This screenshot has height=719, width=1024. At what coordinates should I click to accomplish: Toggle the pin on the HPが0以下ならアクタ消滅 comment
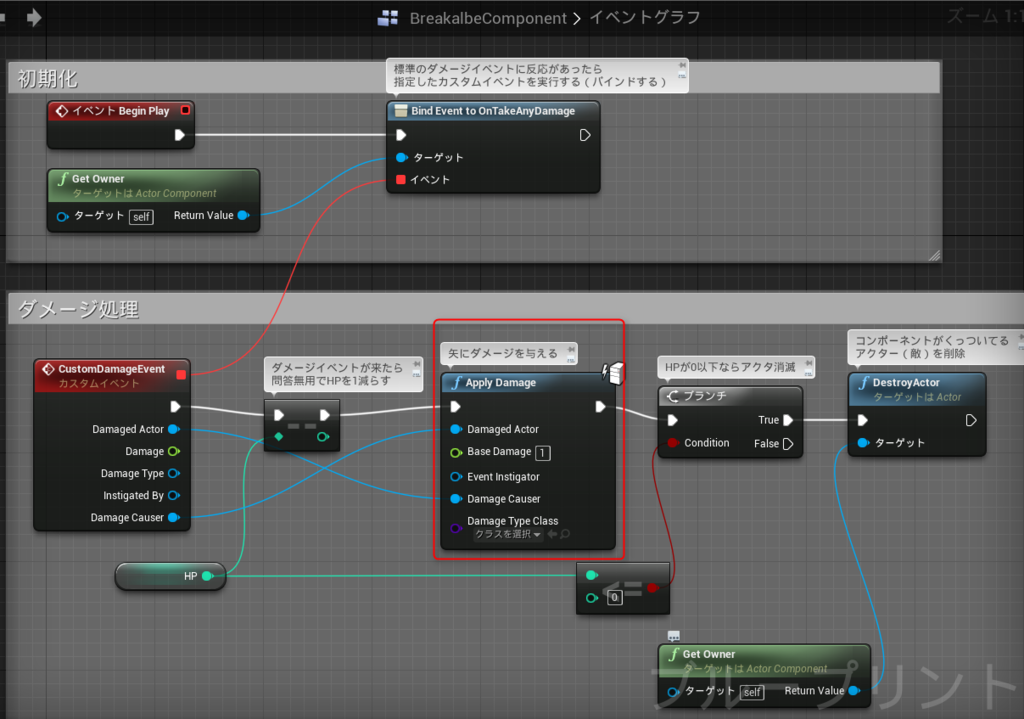click(x=808, y=362)
